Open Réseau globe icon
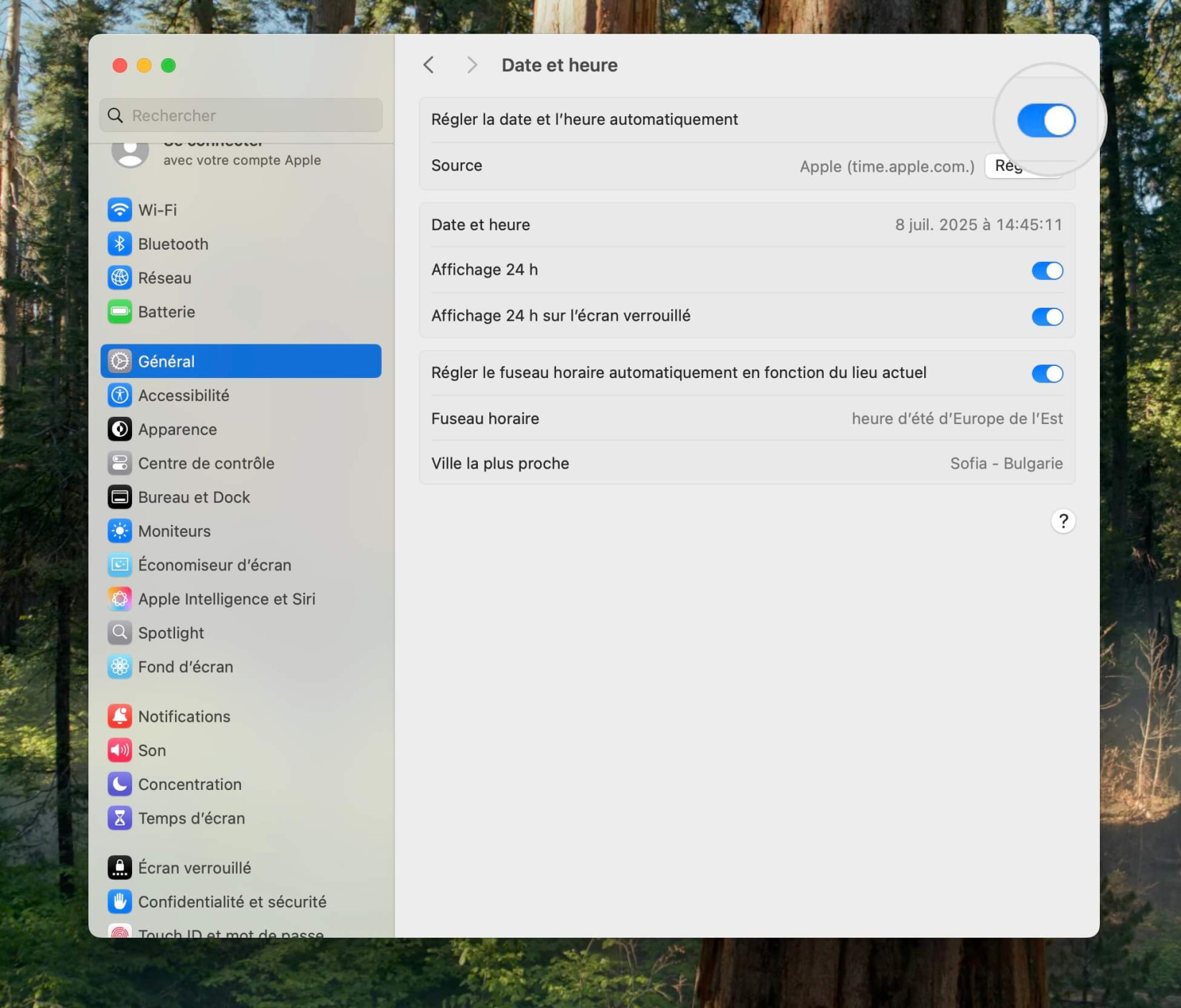The height and width of the screenshot is (1008, 1181). [120, 278]
